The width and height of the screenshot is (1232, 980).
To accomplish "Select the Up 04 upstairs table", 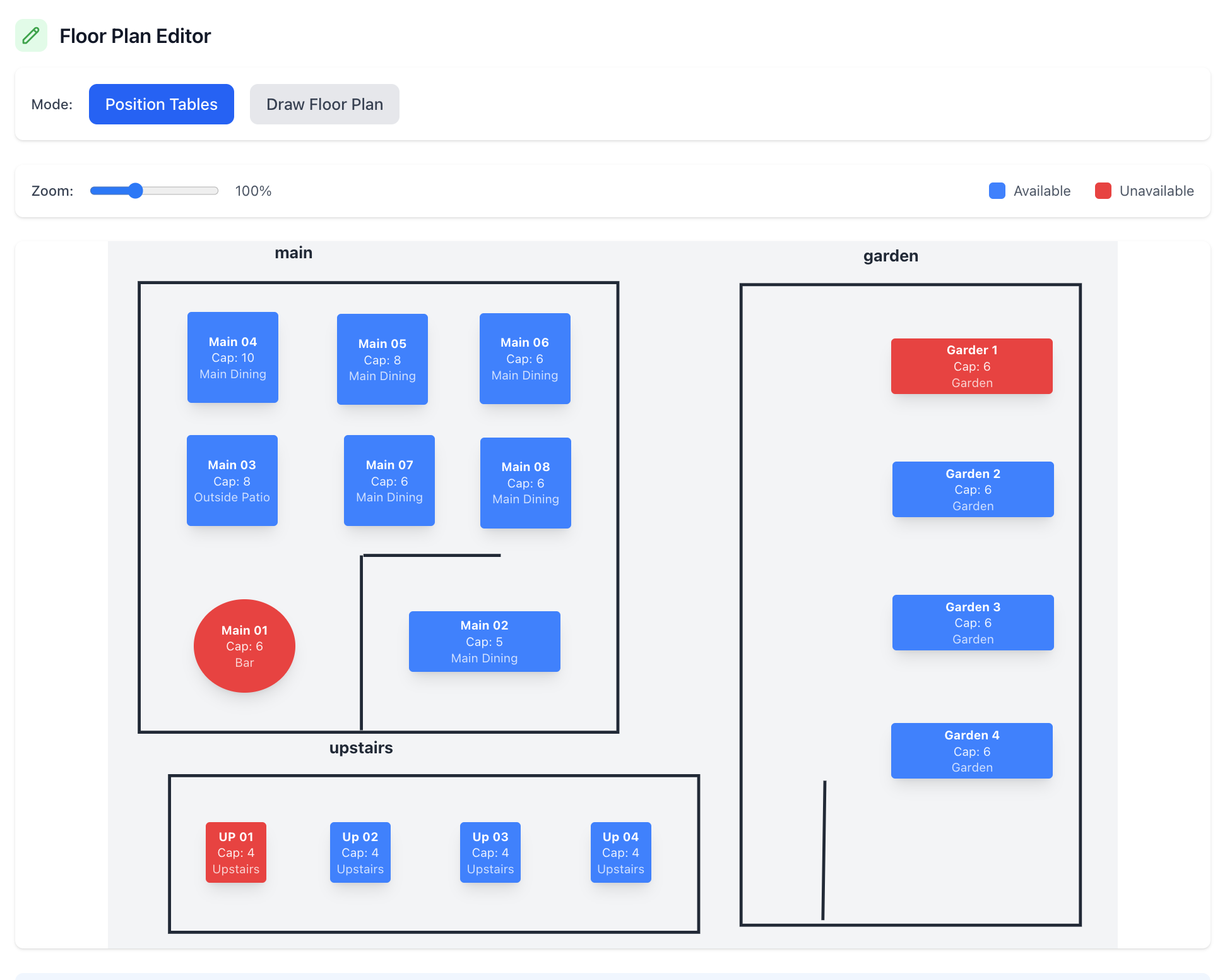I will (620, 852).
